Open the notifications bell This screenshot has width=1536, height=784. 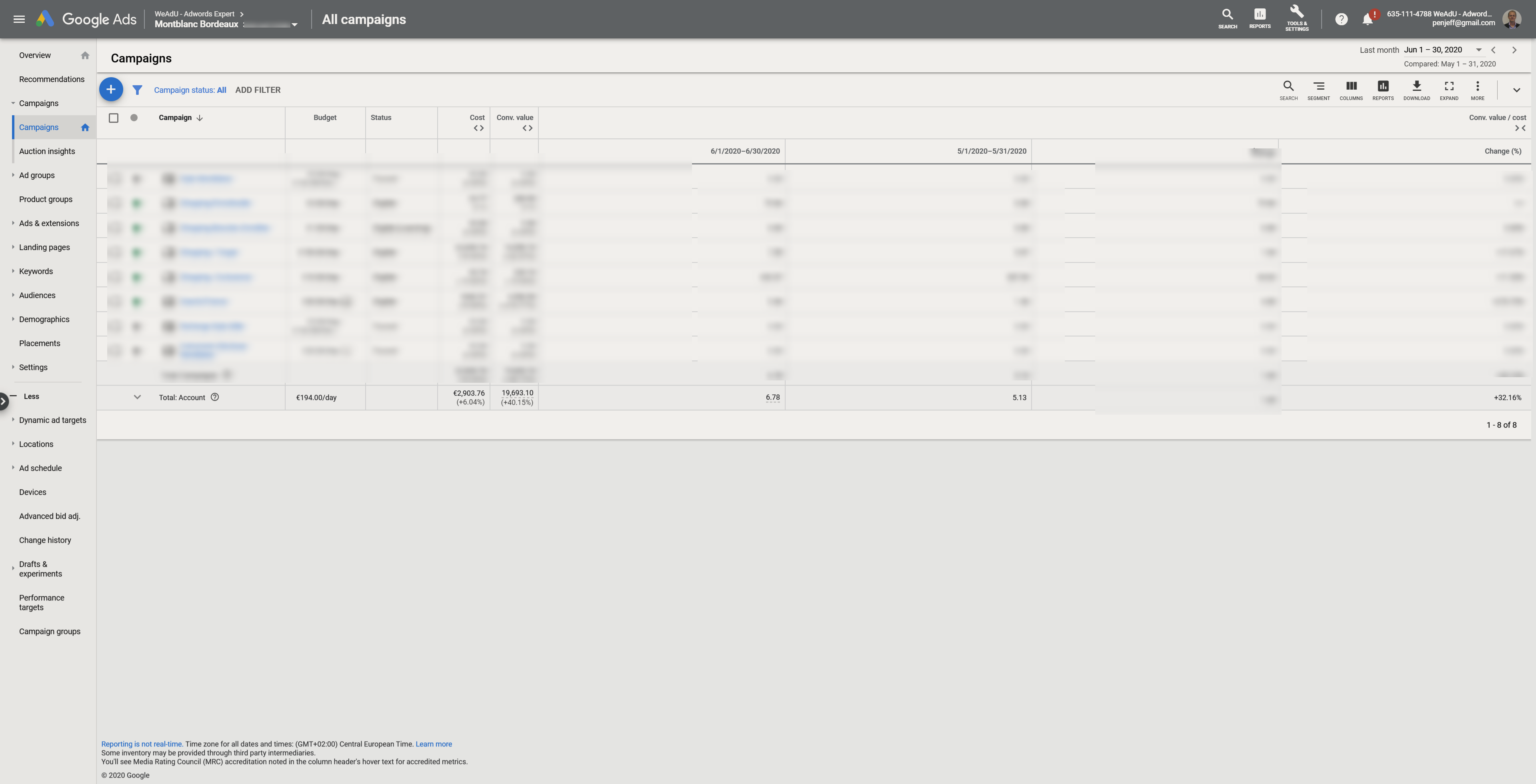1367,19
